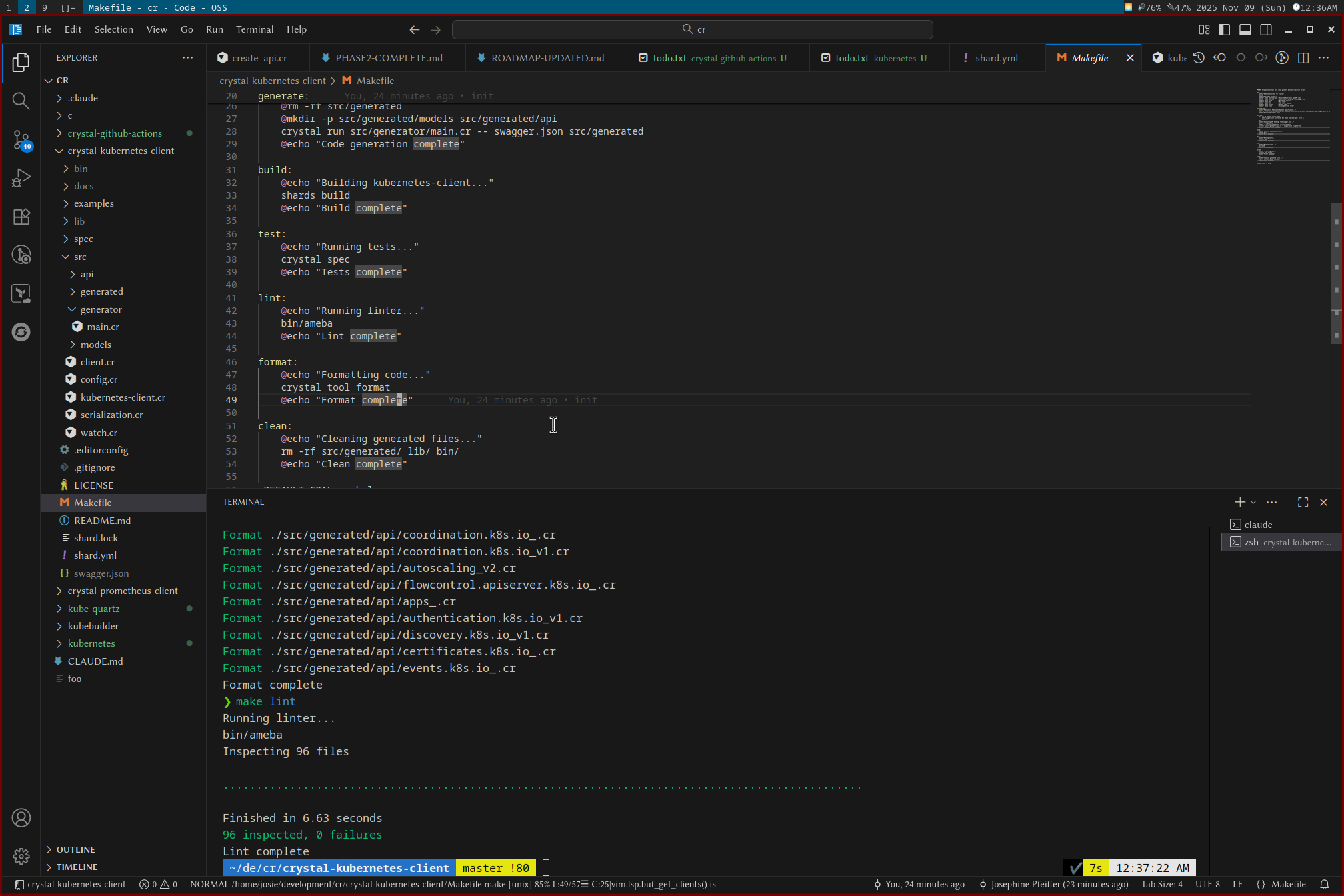
Task: Open the Search view in activity bar
Action: (x=21, y=101)
